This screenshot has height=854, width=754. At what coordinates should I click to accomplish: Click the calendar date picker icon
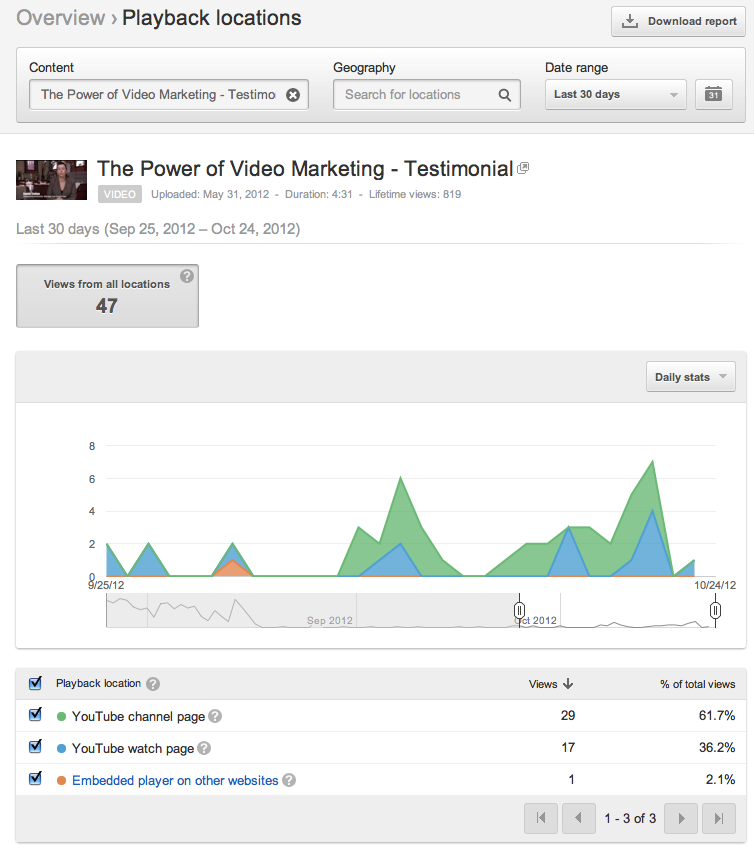pyautogui.click(x=713, y=95)
